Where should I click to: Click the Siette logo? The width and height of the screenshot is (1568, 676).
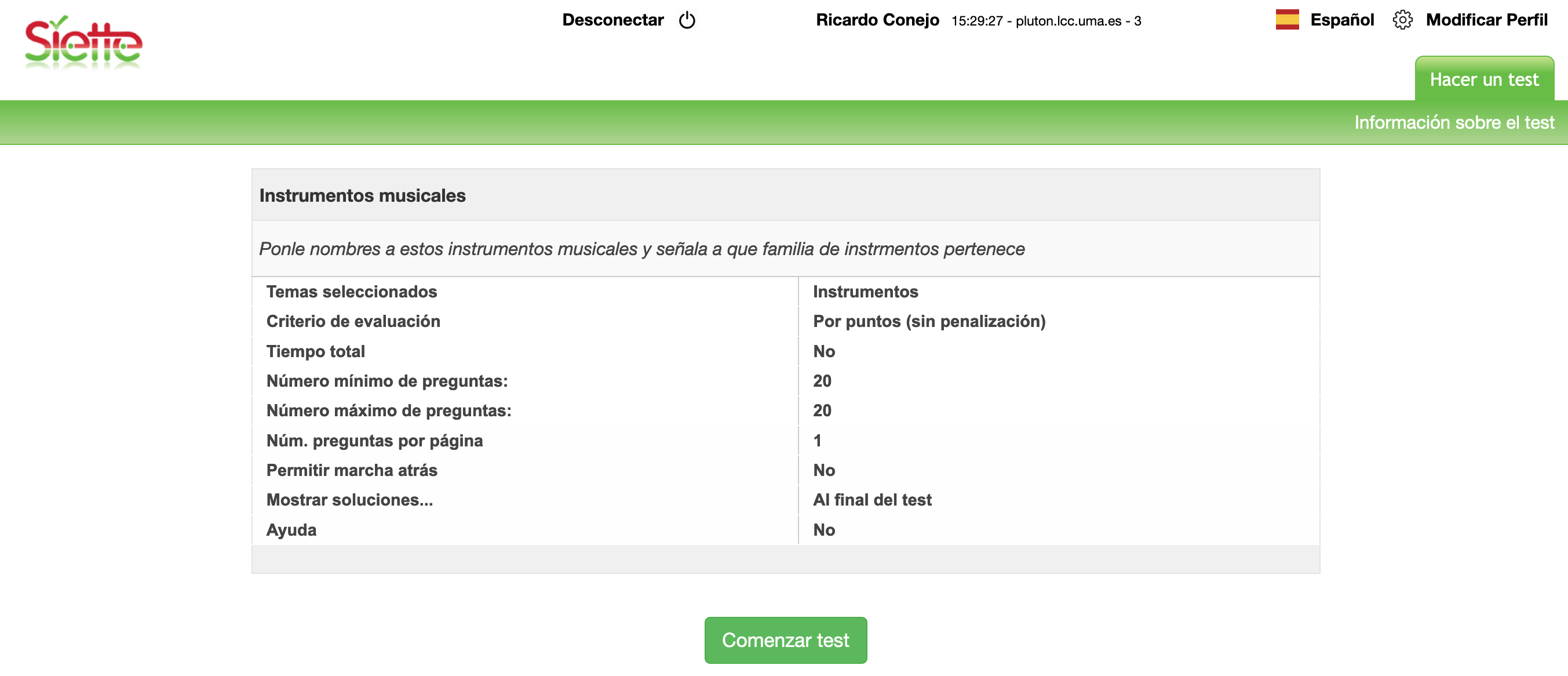click(x=83, y=43)
